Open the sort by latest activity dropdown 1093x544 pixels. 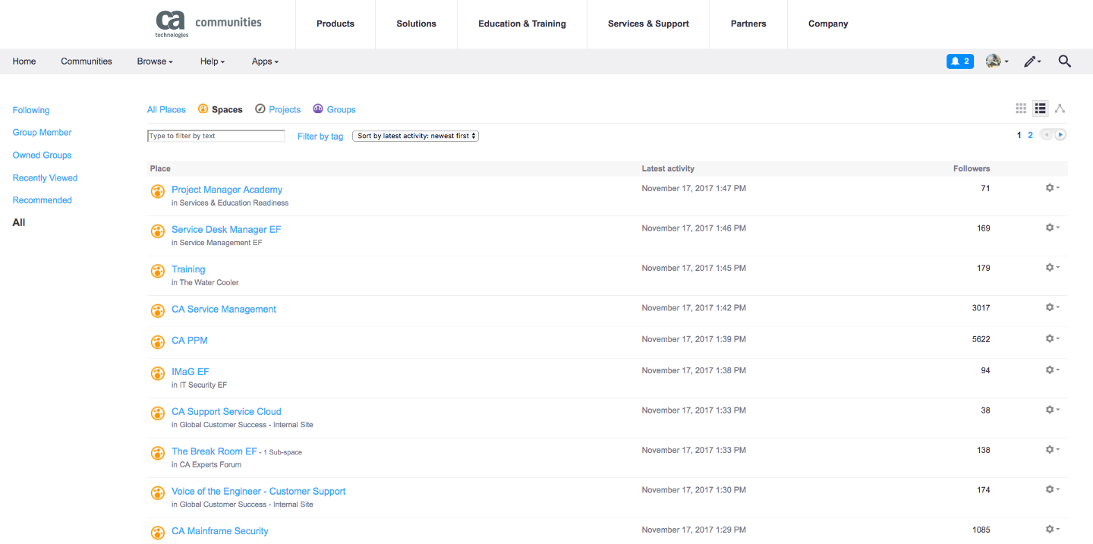415,136
